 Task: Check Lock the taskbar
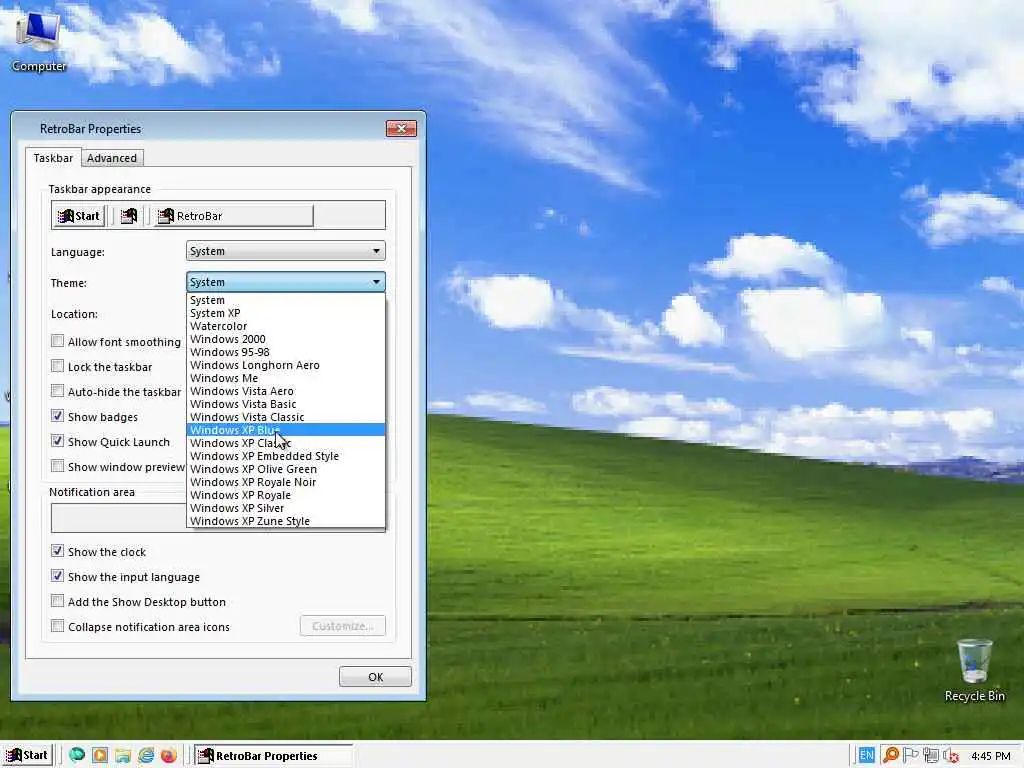point(57,366)
